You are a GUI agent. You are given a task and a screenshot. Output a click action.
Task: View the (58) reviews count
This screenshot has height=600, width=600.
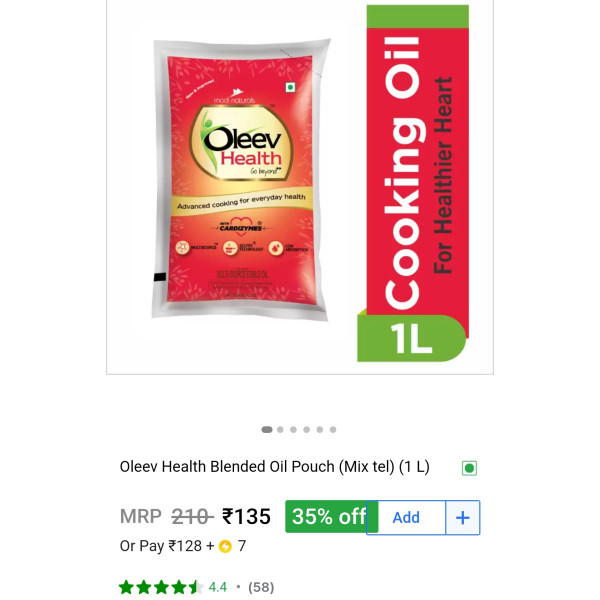[261, 587]
